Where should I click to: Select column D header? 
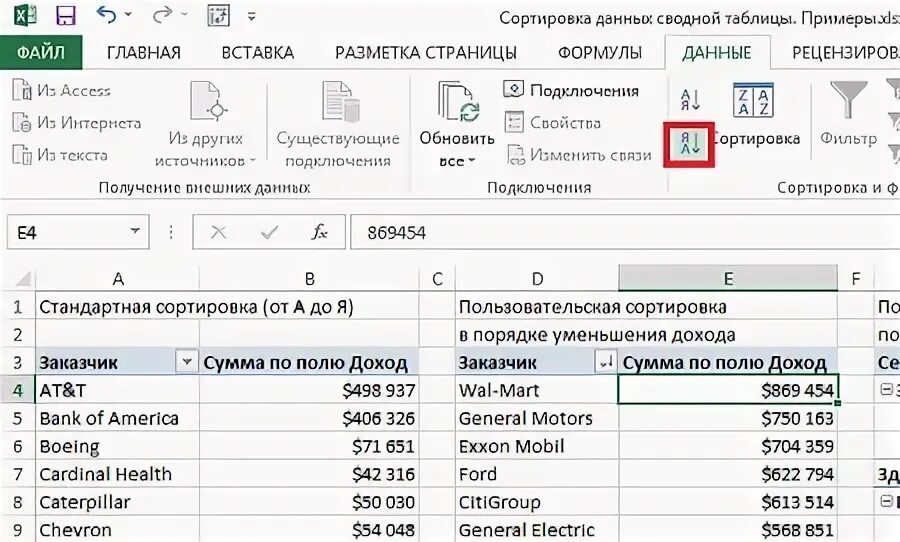coord(537,279)
